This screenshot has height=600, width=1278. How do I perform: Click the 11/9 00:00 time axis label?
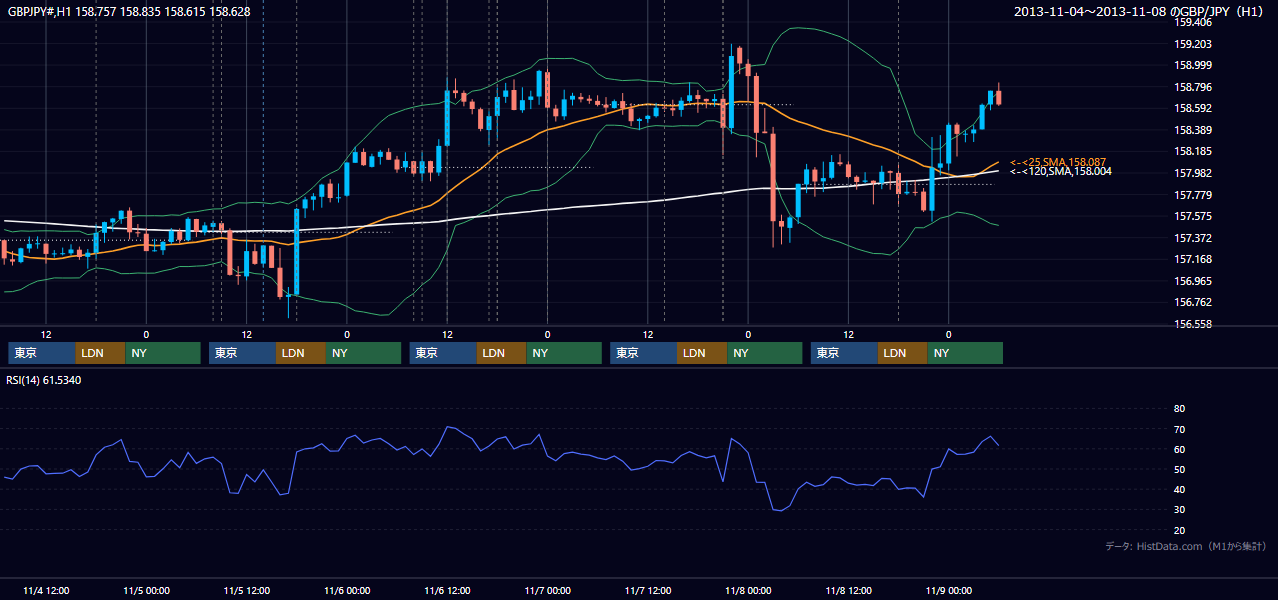coord(948,590)
